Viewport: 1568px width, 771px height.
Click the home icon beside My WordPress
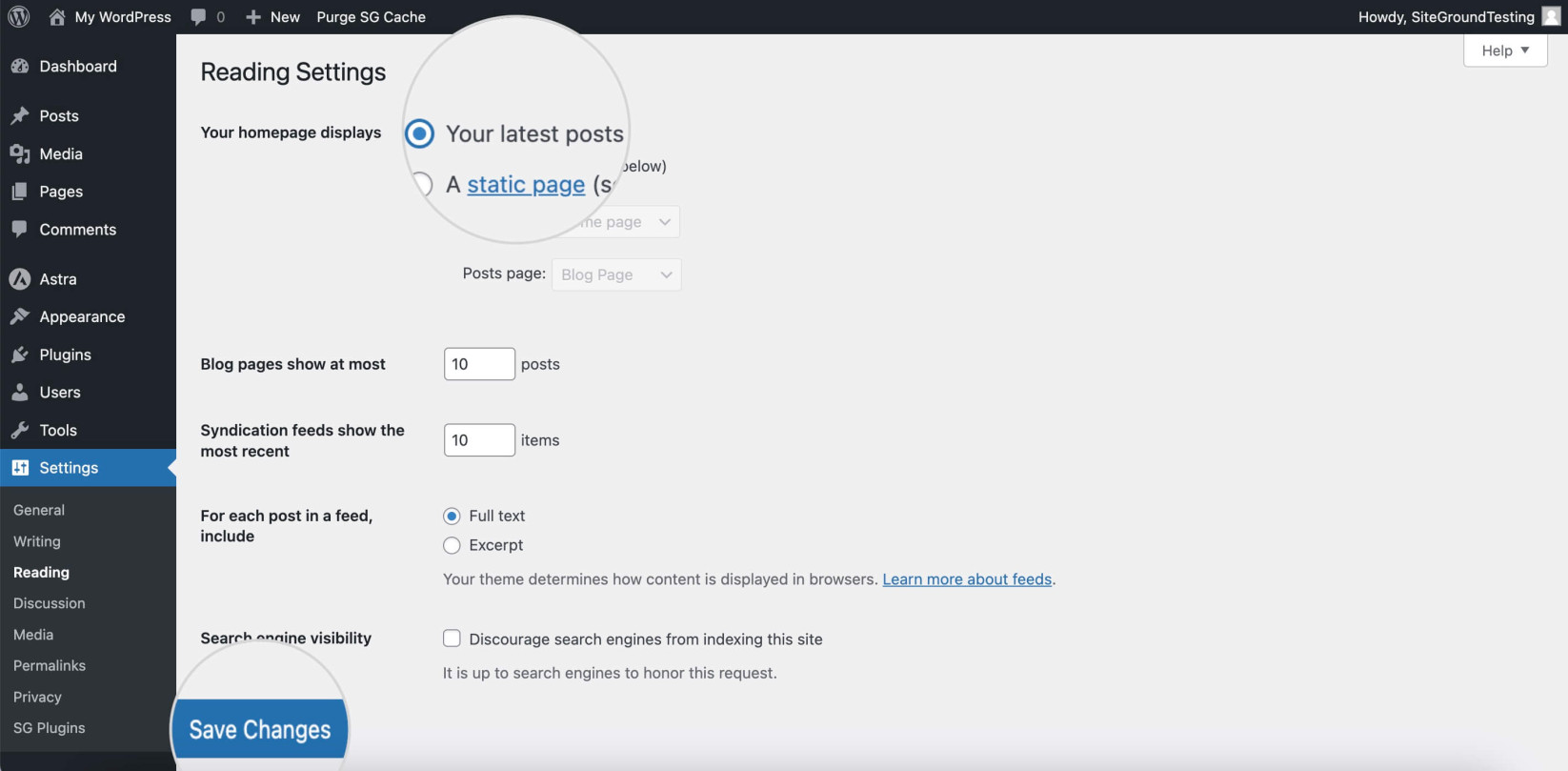tap(57, 17)
